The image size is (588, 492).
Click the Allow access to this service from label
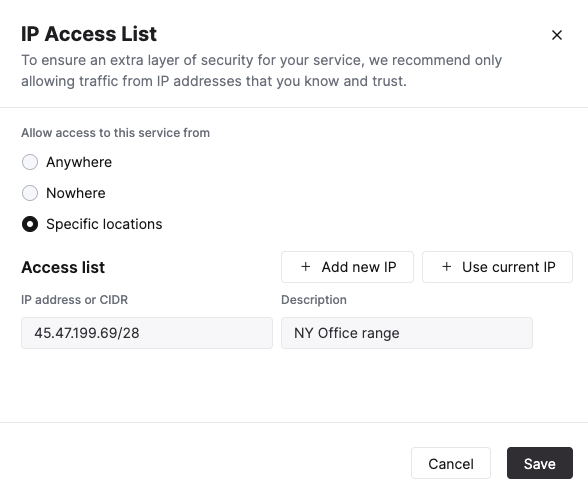pos(116,133)
